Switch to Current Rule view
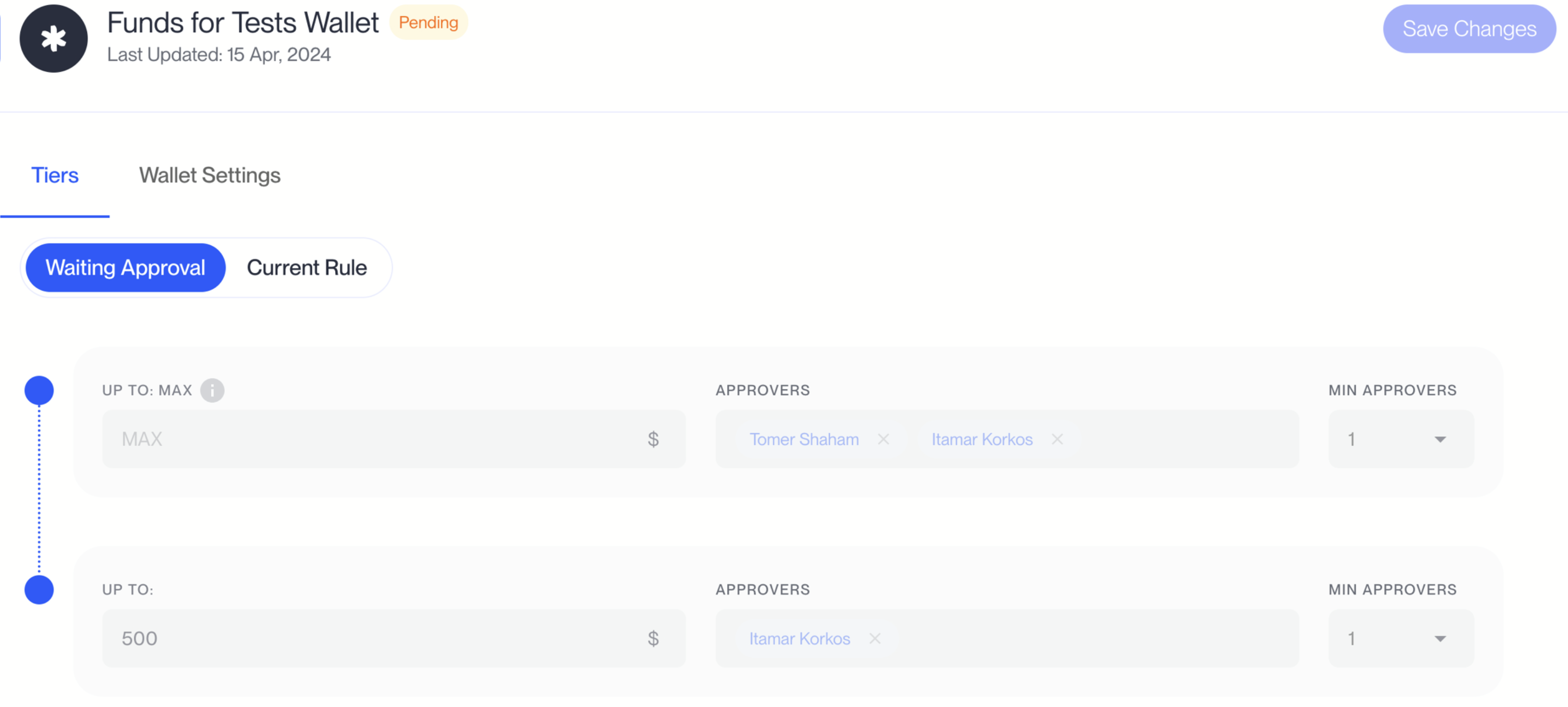Screen dimensions: 1568x707 [307, 268]
